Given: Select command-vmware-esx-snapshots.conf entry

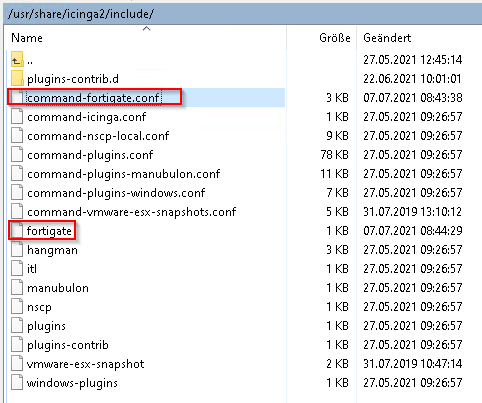Looking at the screenshot, I should point(132,212).
